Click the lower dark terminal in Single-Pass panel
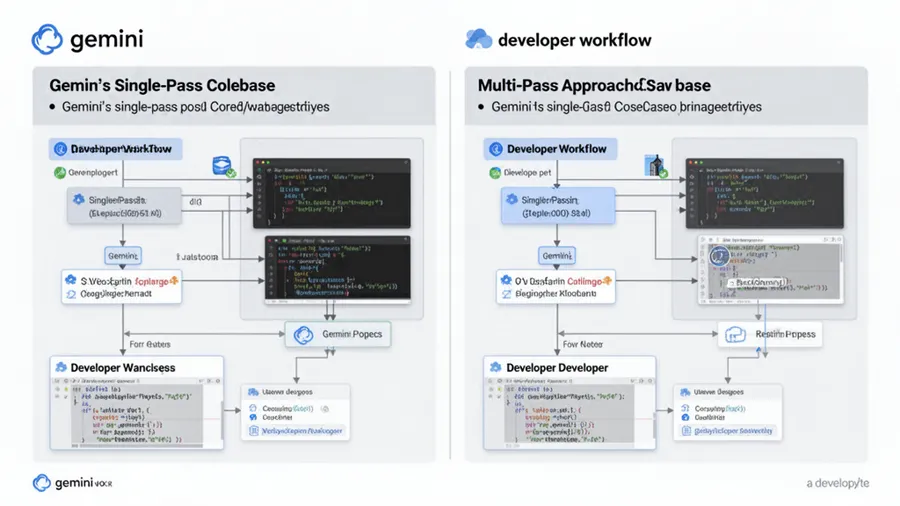Viewport: 900px width, 506px height. pyautogui.click(x=338, y=269)
